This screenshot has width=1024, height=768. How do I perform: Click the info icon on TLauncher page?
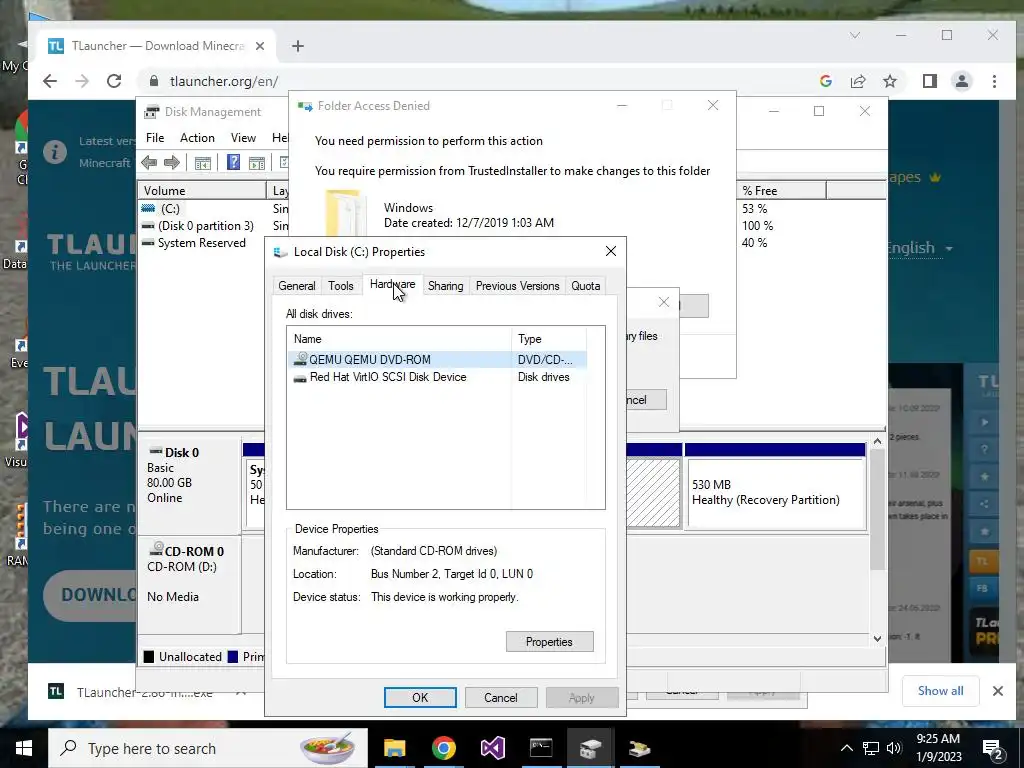coord(55,152)
